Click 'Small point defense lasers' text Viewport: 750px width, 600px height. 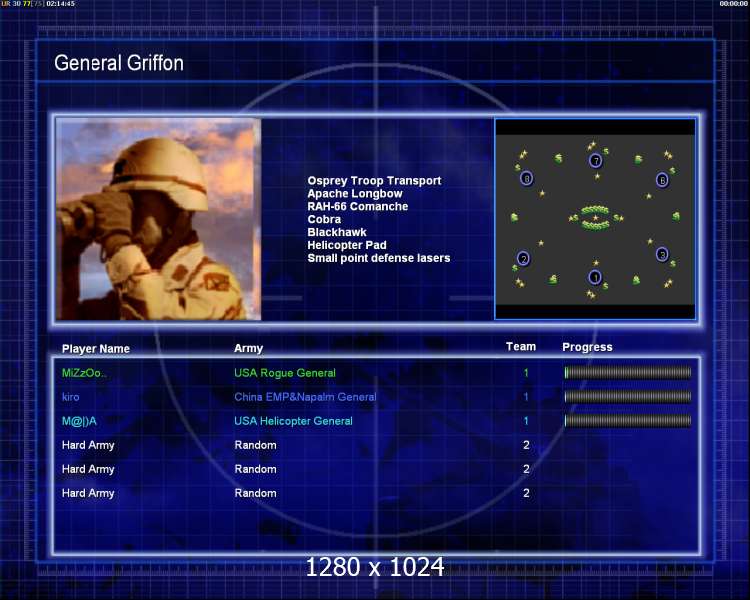click(x=379, y=258)
